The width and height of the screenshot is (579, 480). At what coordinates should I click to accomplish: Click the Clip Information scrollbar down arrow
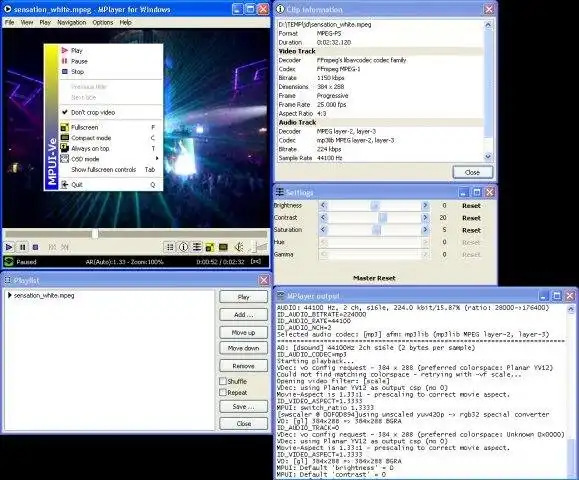click(x=488, y=156)
